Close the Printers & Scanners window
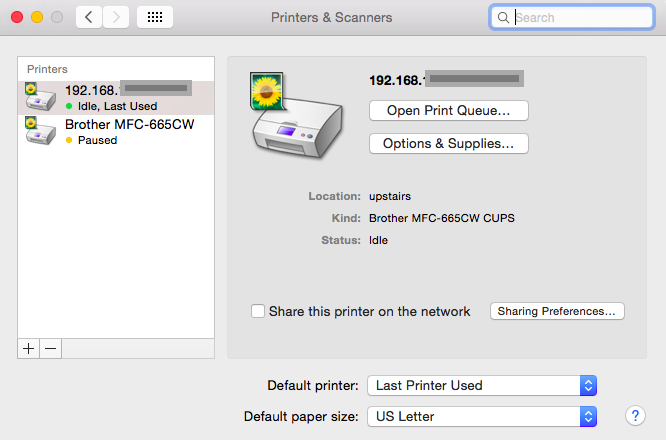 17,17
